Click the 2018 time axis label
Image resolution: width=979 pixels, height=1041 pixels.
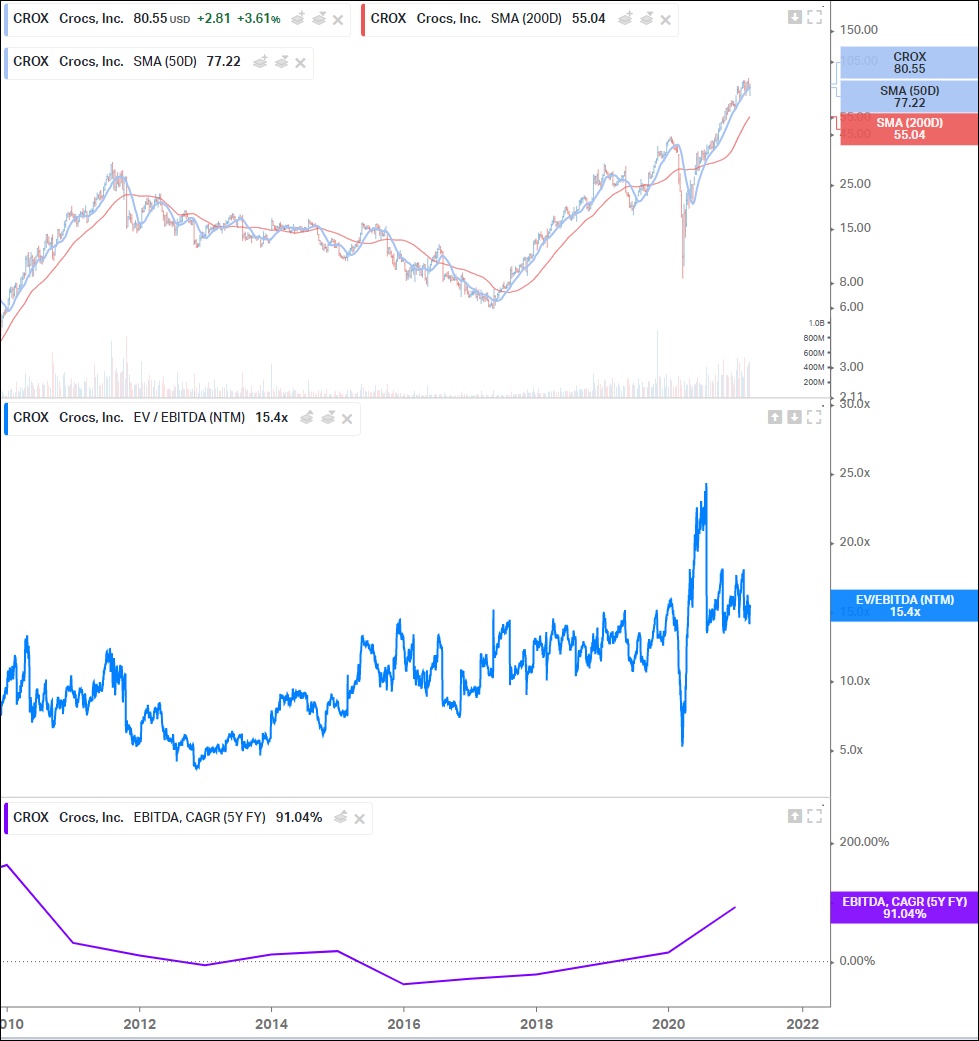536,1024
